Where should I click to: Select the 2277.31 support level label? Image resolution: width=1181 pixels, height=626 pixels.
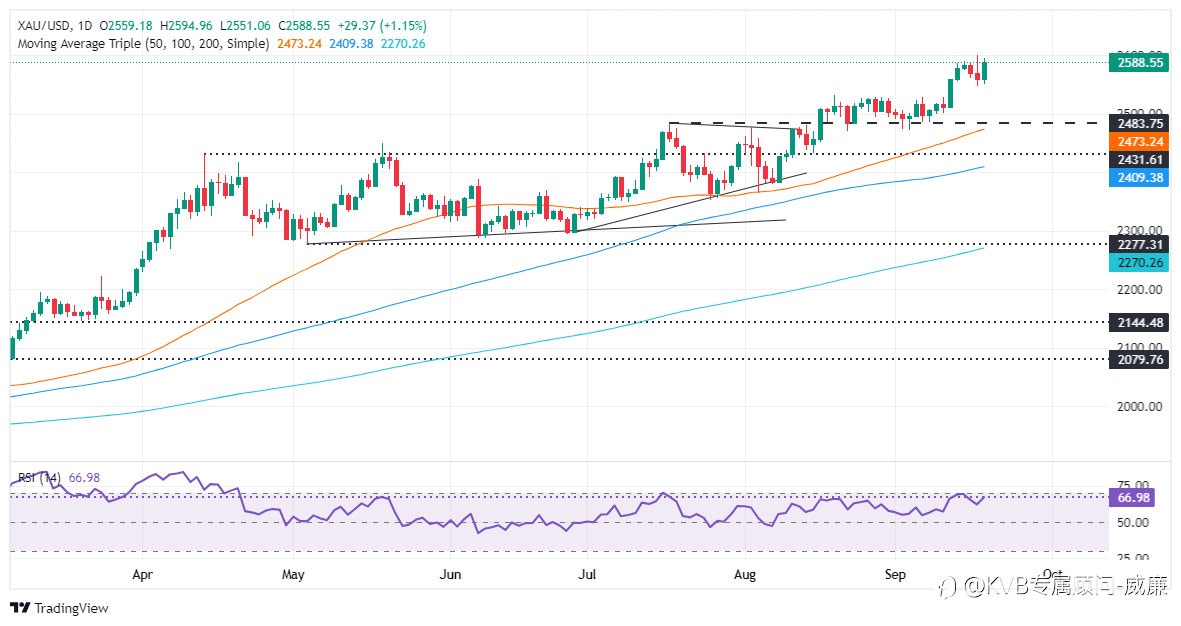(1139, 245)
